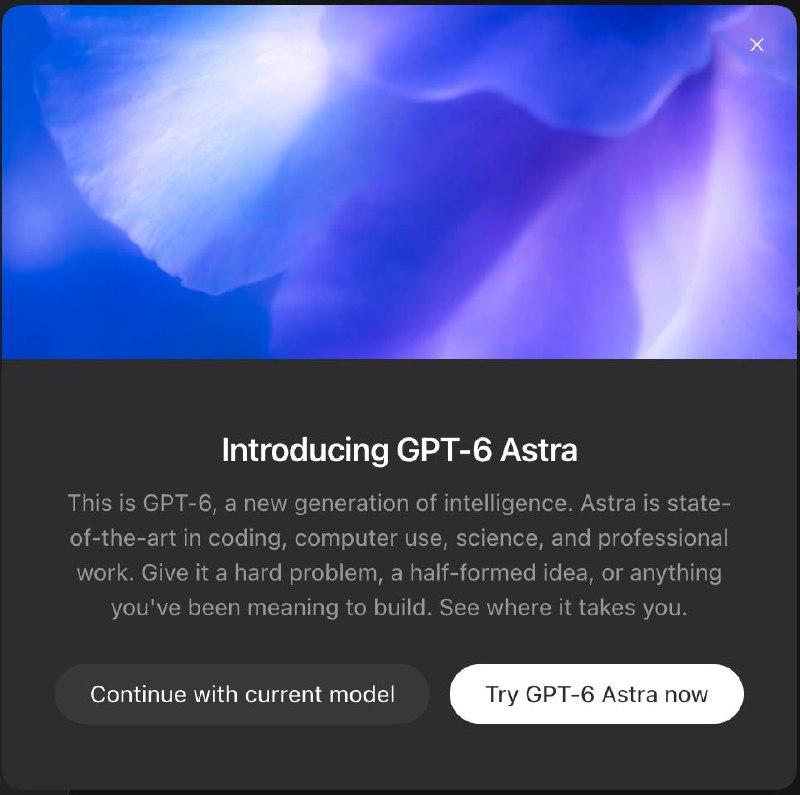Click the line beginning "This is GPT-6"

tap(399, 503)
